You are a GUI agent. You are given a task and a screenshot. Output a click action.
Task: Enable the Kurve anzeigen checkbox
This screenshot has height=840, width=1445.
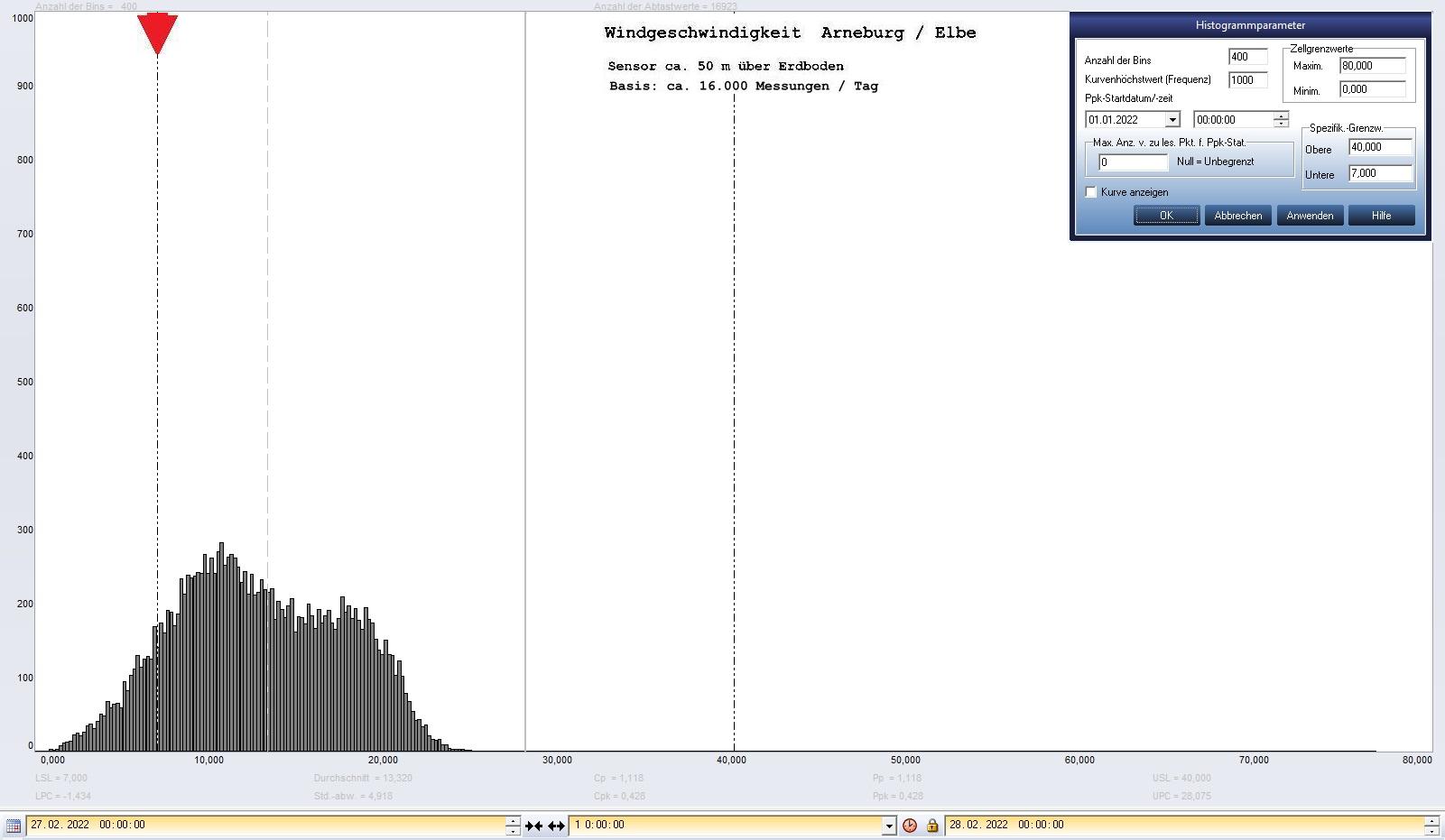point(1091,192)
